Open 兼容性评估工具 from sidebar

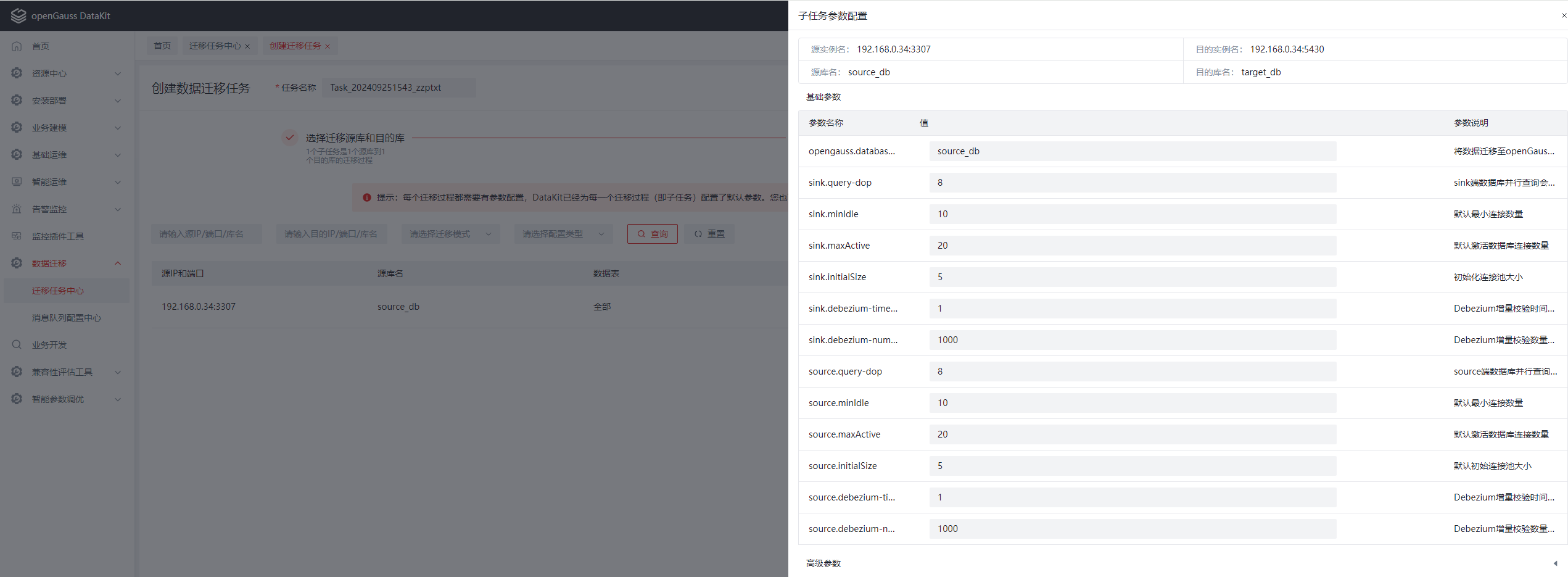click(x=17, y=372)
